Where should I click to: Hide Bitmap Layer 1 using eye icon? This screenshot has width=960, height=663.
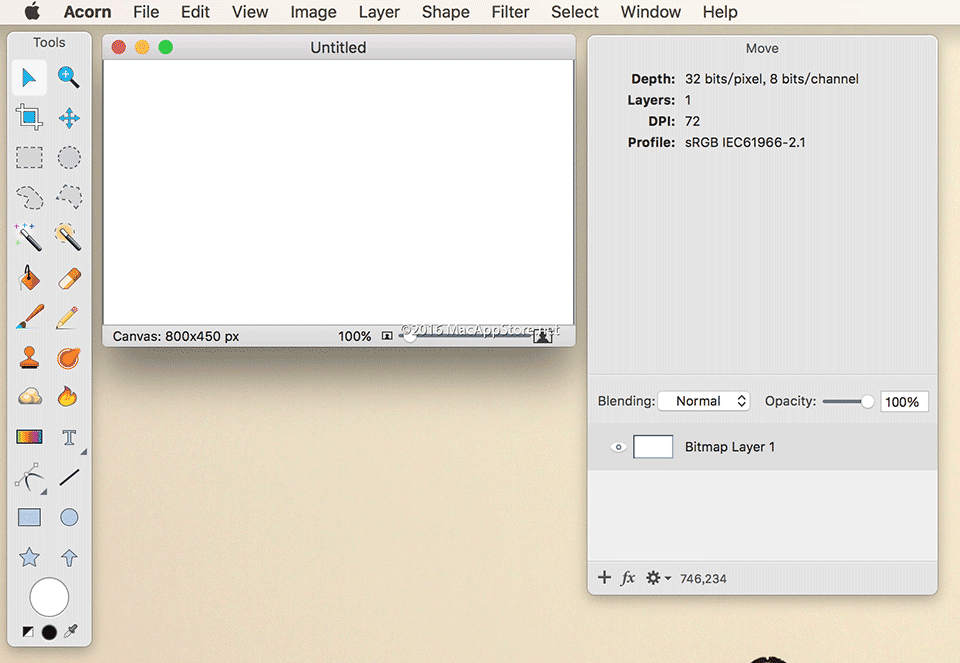pyautogui.click(x=618, y=447)
